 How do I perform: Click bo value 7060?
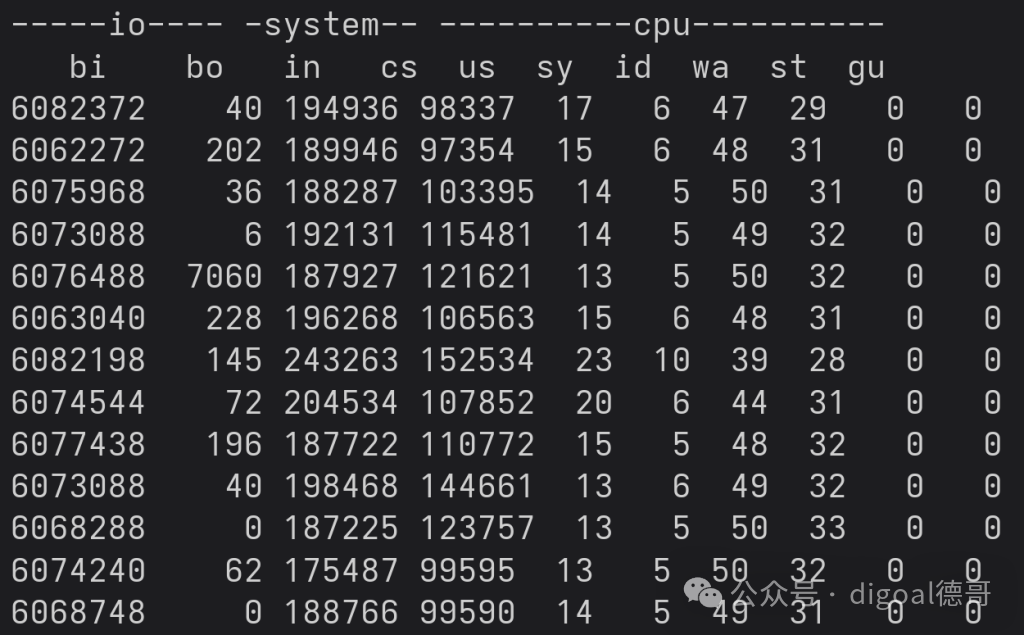coord(225,276)
